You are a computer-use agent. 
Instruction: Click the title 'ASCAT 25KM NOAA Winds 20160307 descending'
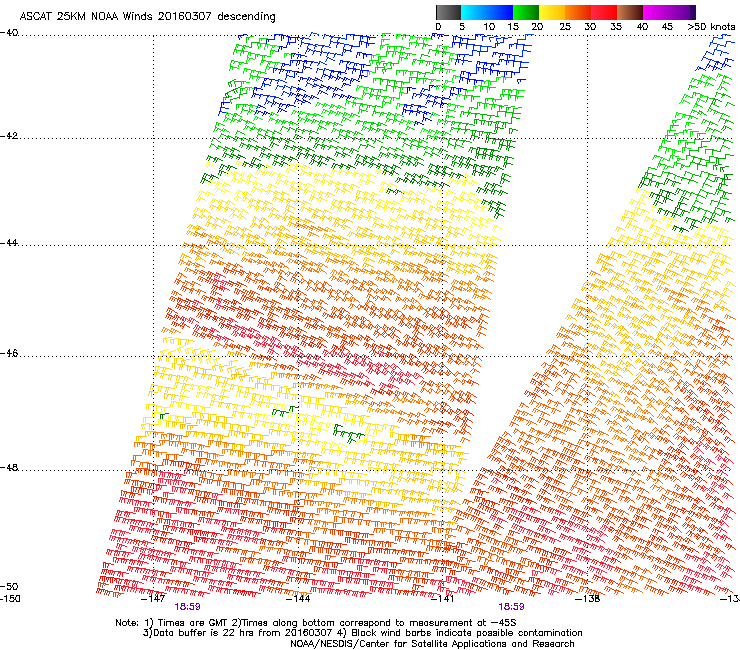147,17
